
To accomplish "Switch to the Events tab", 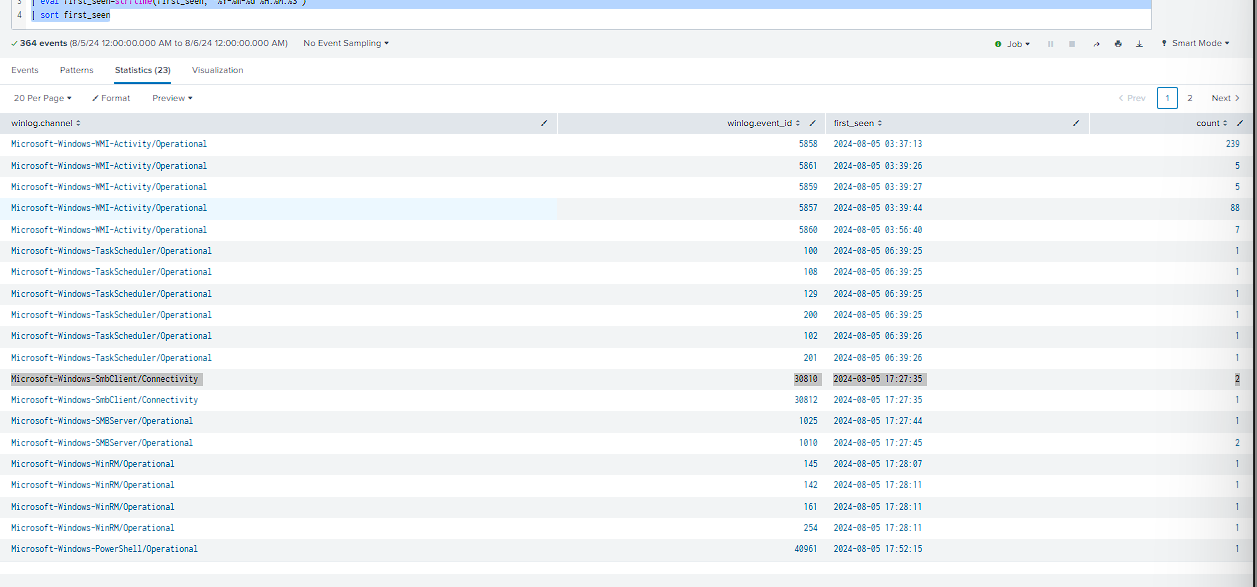I will pyautogui.click(x=25, y=70).
